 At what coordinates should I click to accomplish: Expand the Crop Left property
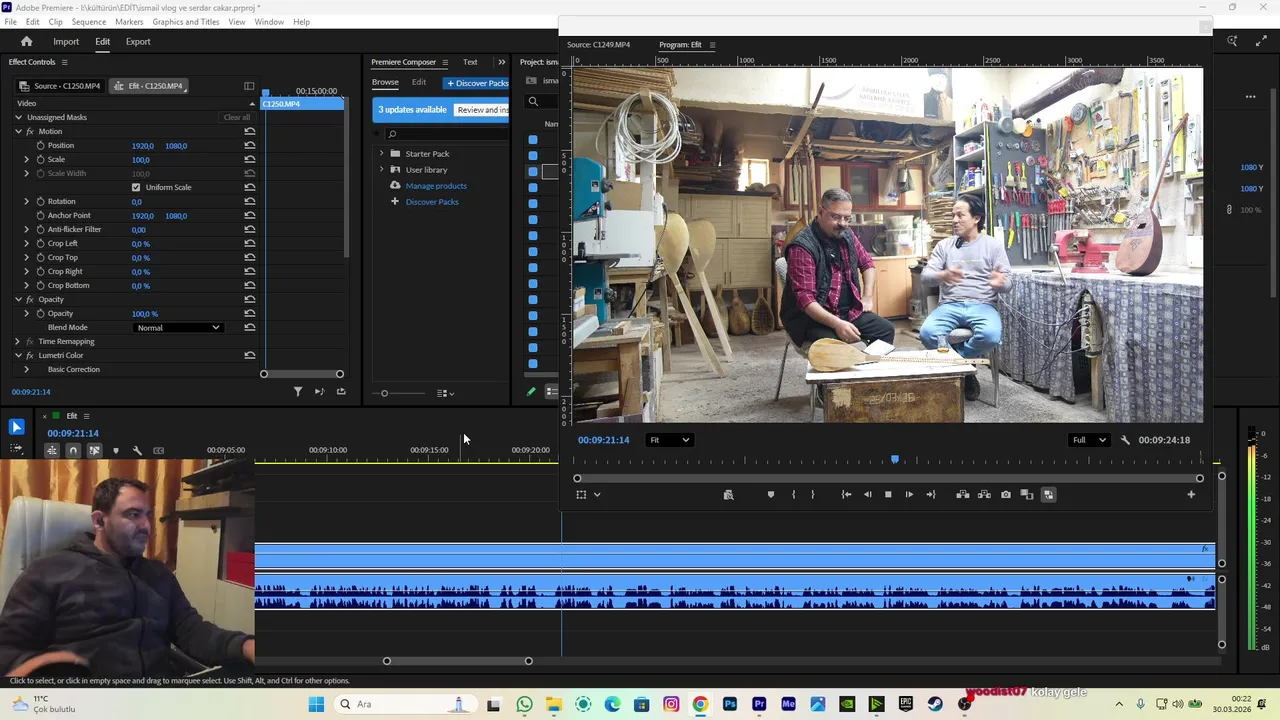pos(27,243)
